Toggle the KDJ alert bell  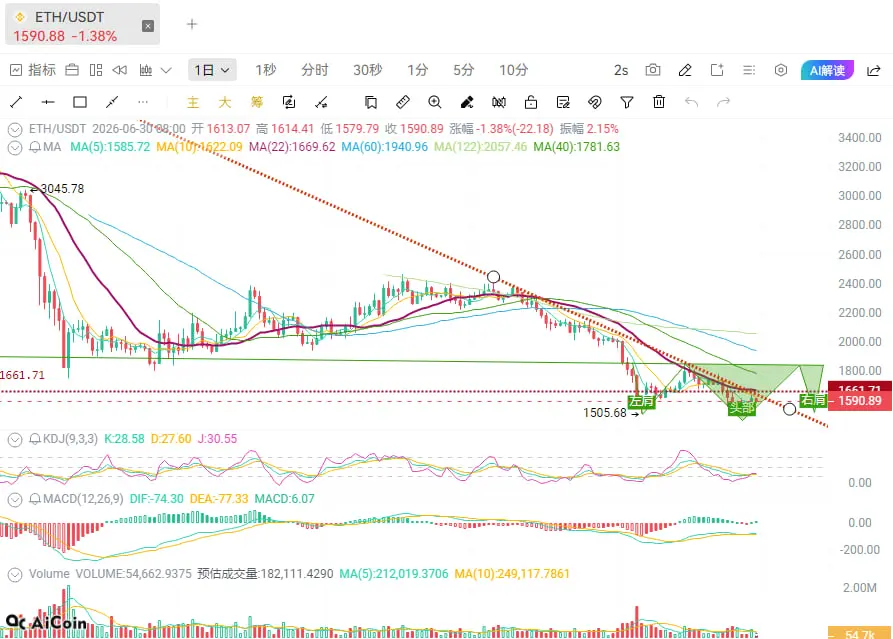[x=35, y=439]
